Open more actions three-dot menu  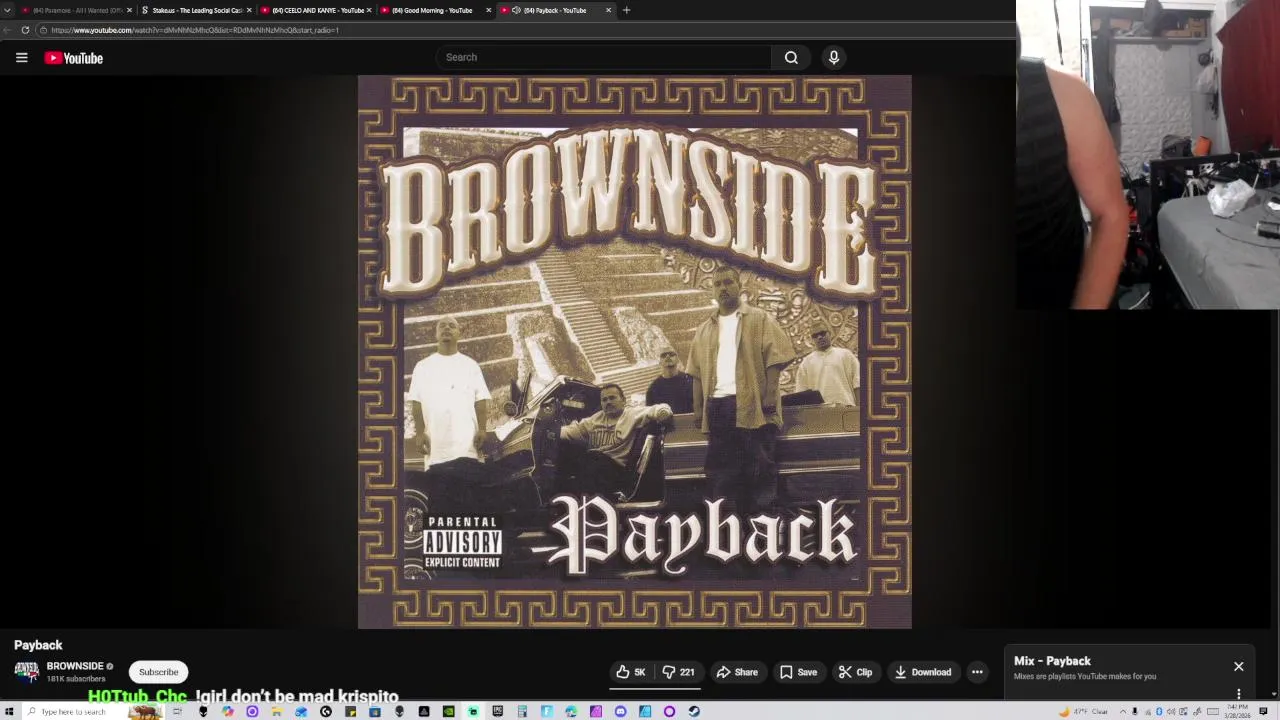coord(977,672)
